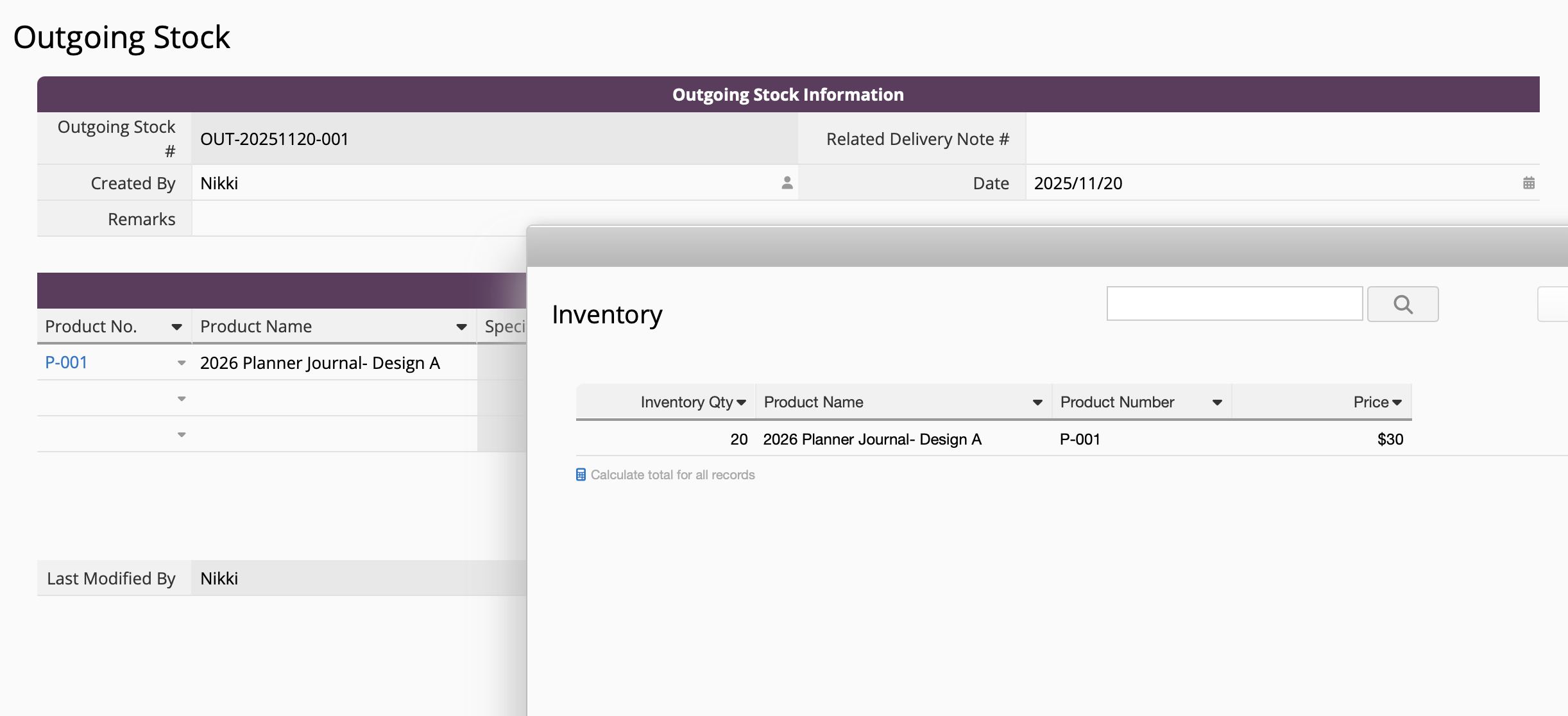
Task: Click the P-001 product link
Action: (66, 362)
